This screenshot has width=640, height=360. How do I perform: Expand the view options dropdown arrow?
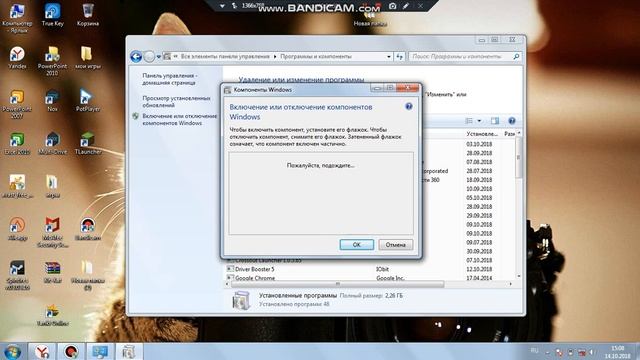click(479, 121)
